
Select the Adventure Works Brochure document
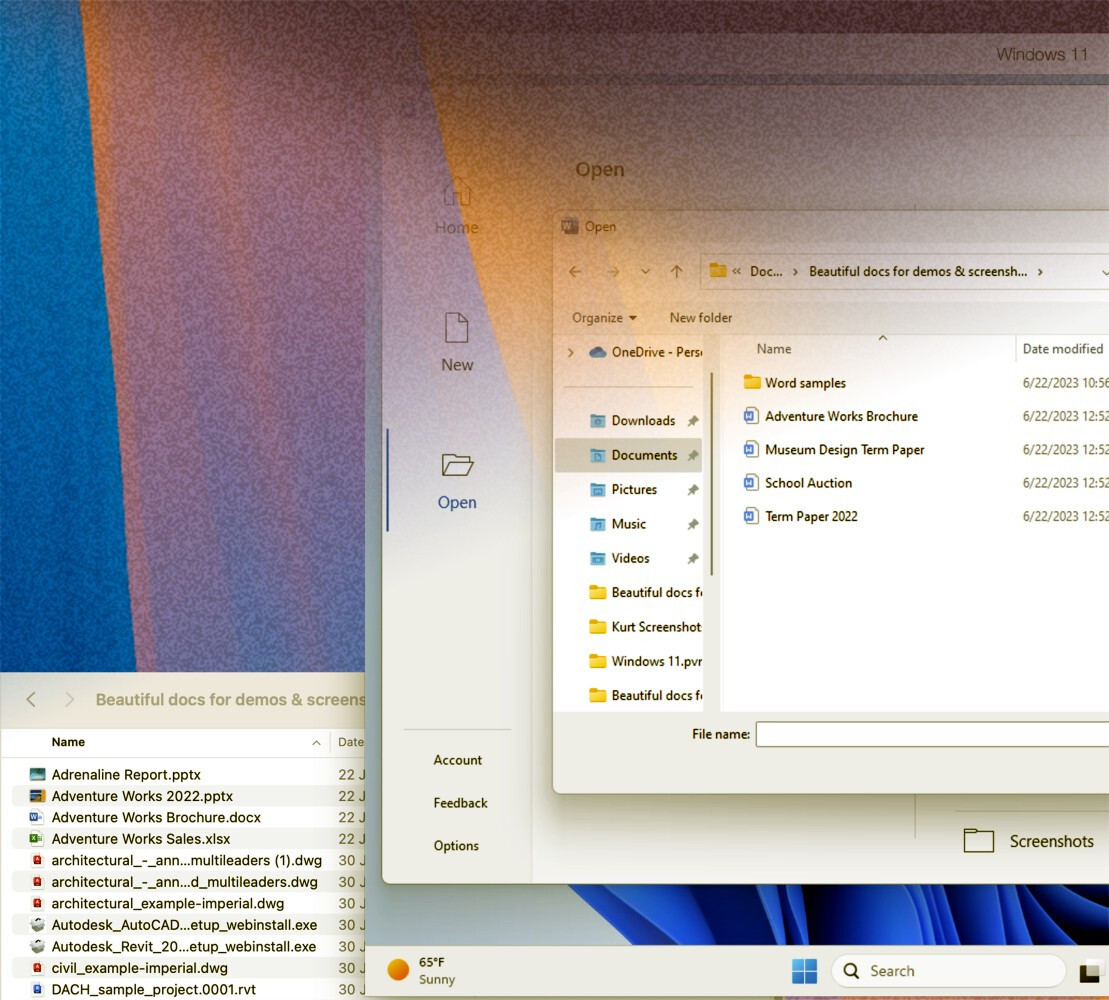tap(831, 417)
